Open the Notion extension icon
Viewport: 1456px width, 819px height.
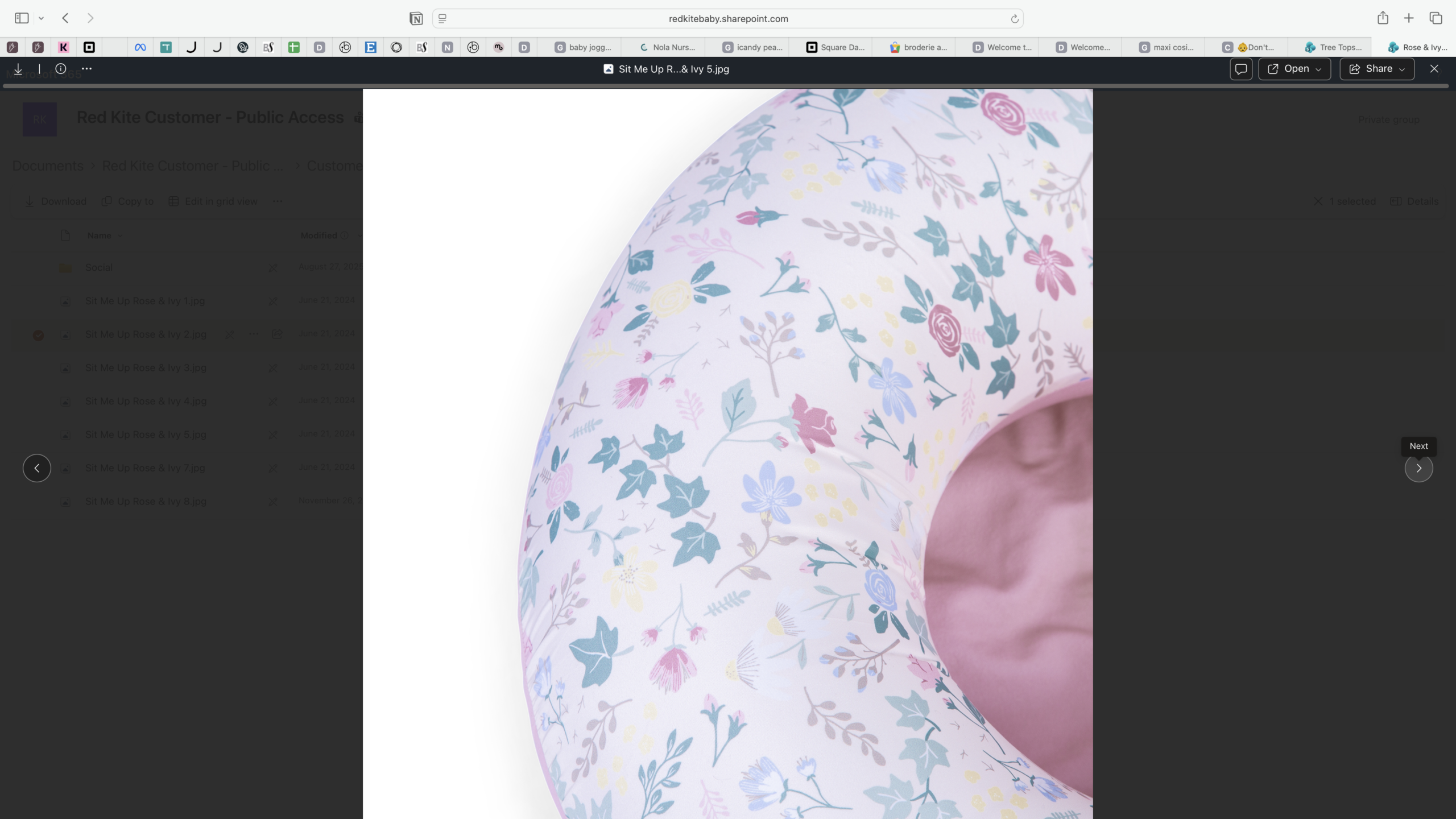coord(416,19)
